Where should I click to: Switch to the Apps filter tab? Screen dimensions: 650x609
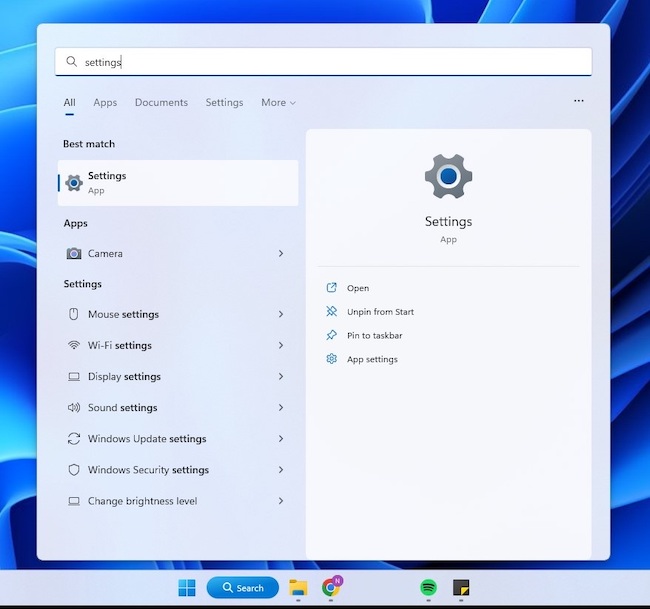click(x=105, y=102)
